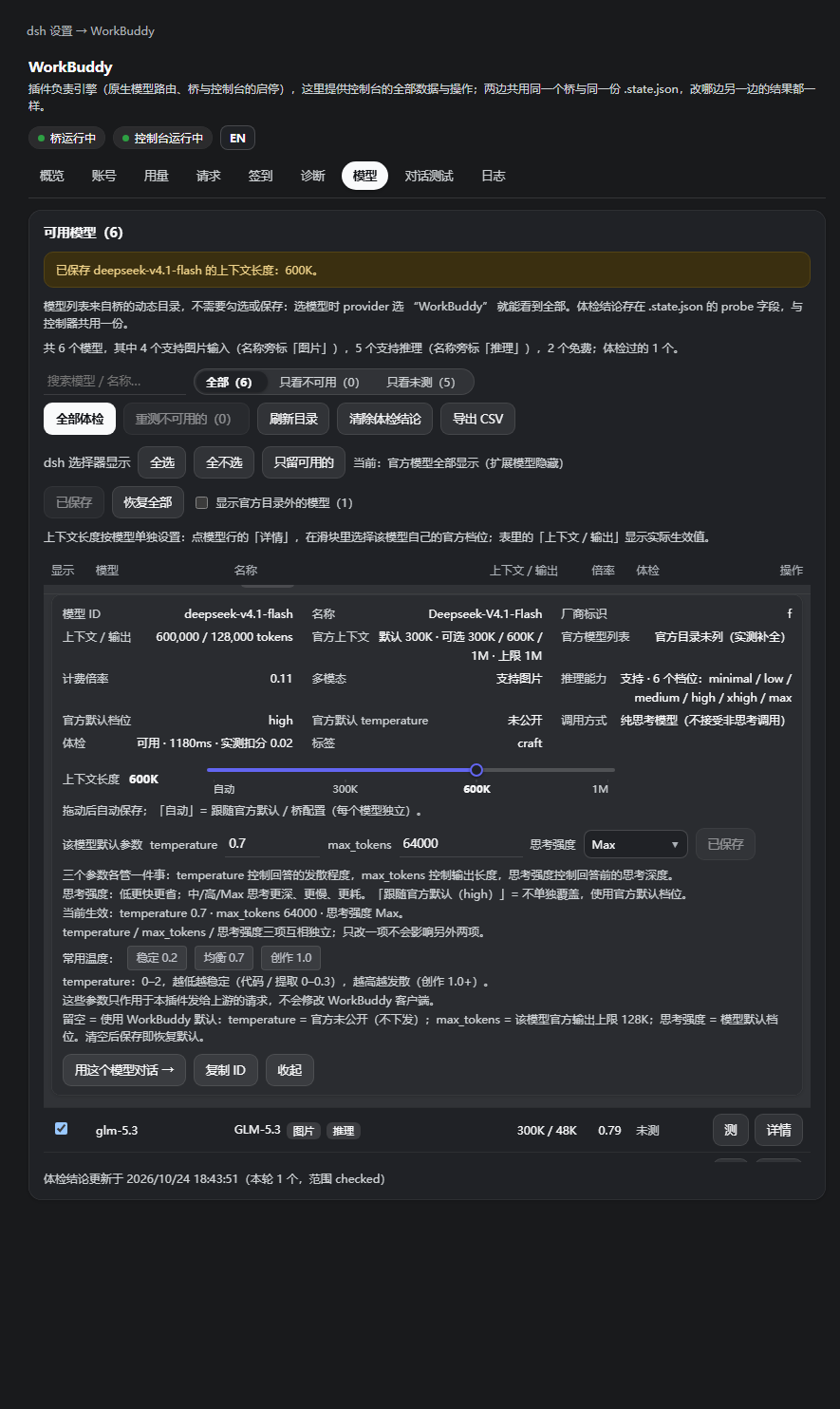The image size is (840, 1409).
Task: Select the 模型 tab
Action: [x=365, y=176]
